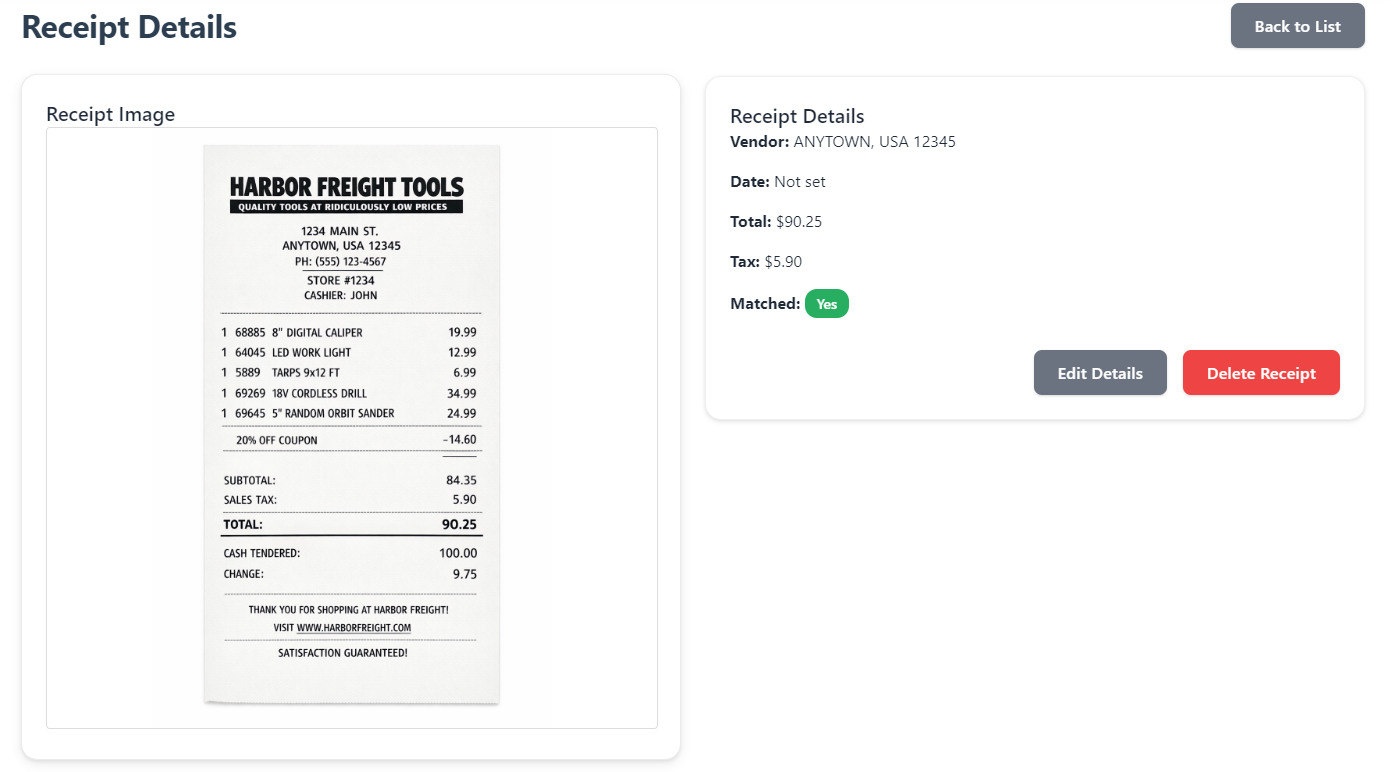1391x772 pixels.
Task: Click the TOTAL: 90.25 line on receipt
Action: pyautogui.click(x=350, y=523)
